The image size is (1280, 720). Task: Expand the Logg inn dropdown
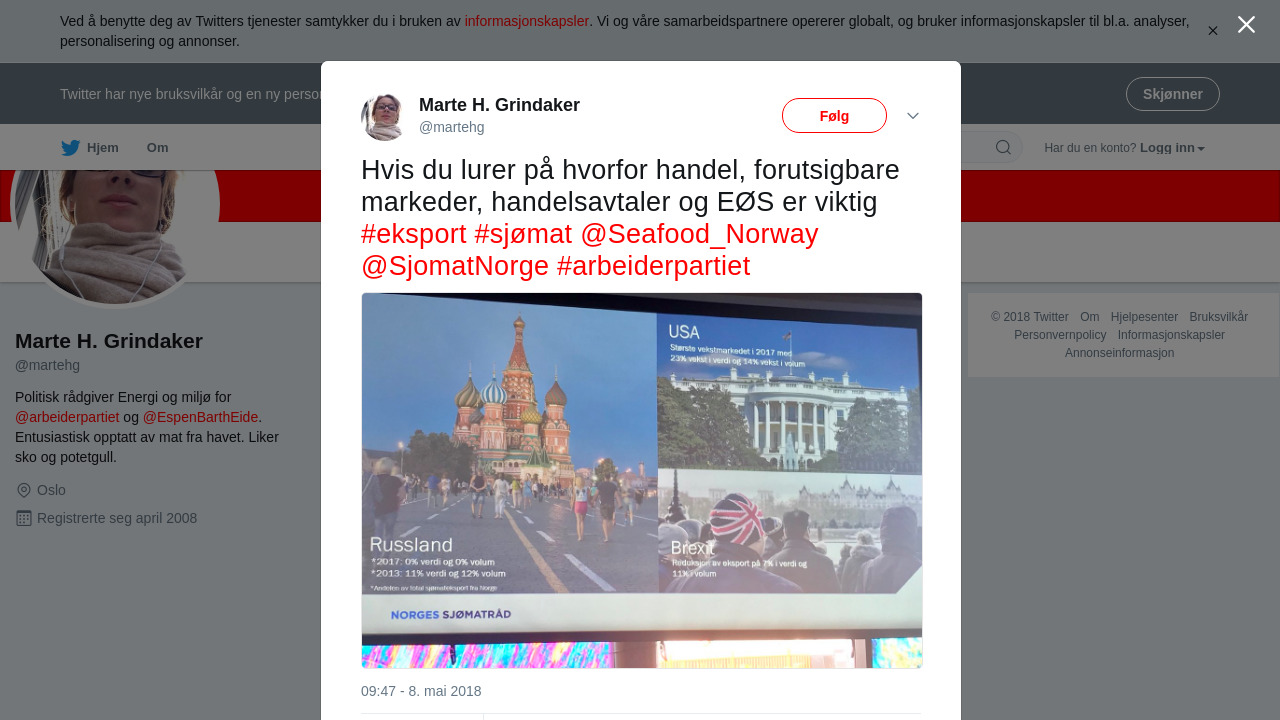point(1172,148)
